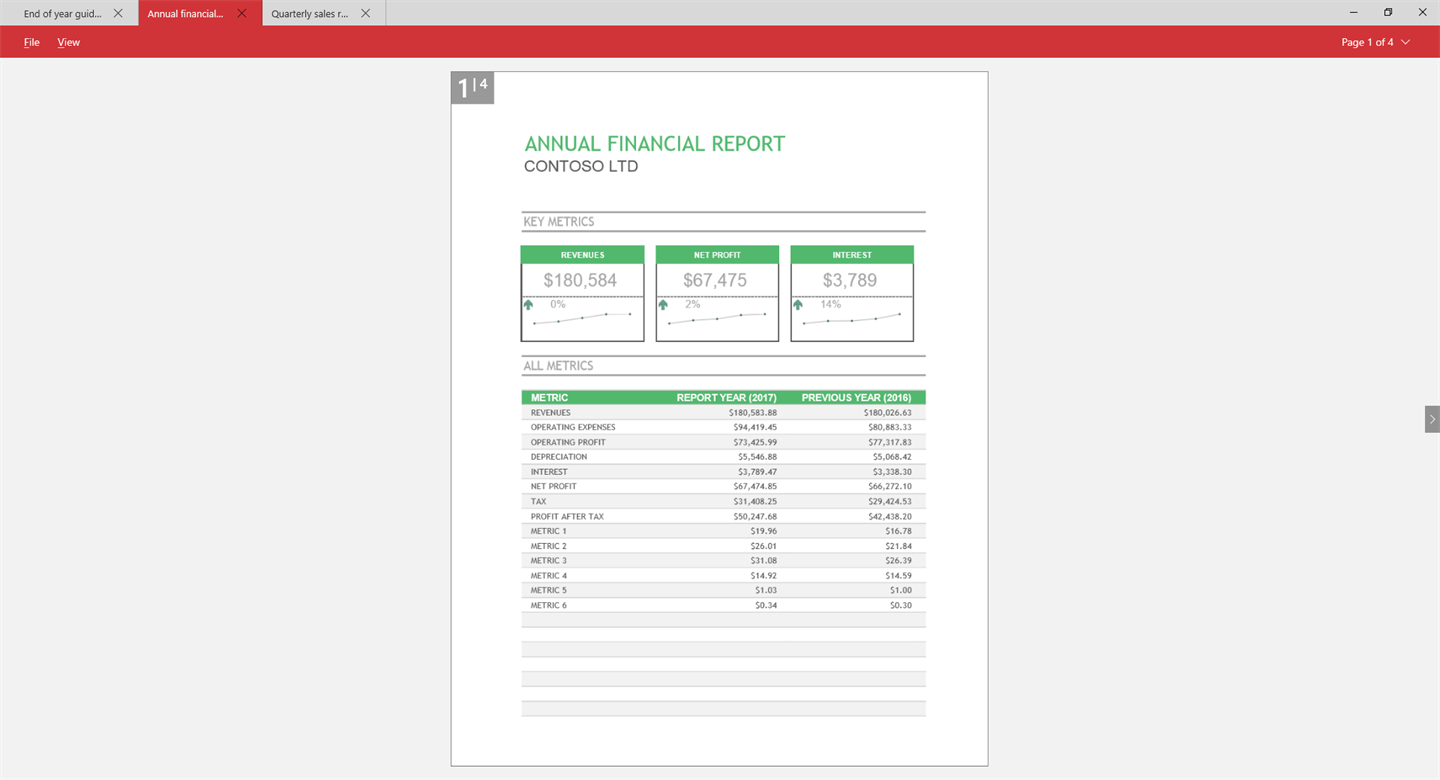Select the TAX row label

point(539,502)
